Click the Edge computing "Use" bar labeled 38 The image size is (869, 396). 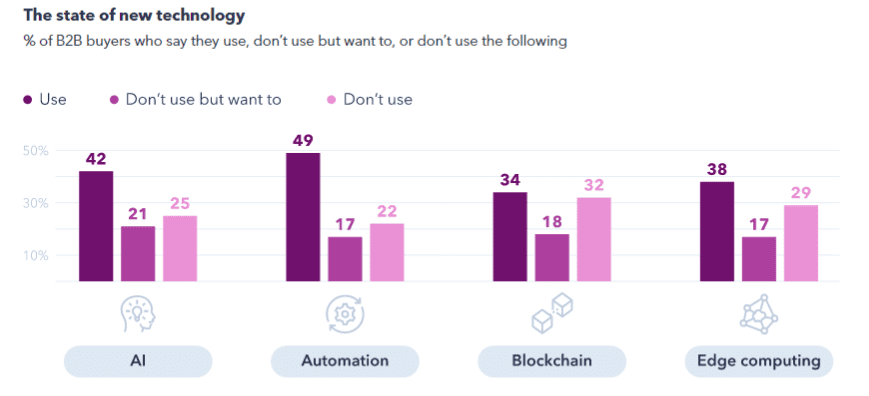[x=717, y=232]
